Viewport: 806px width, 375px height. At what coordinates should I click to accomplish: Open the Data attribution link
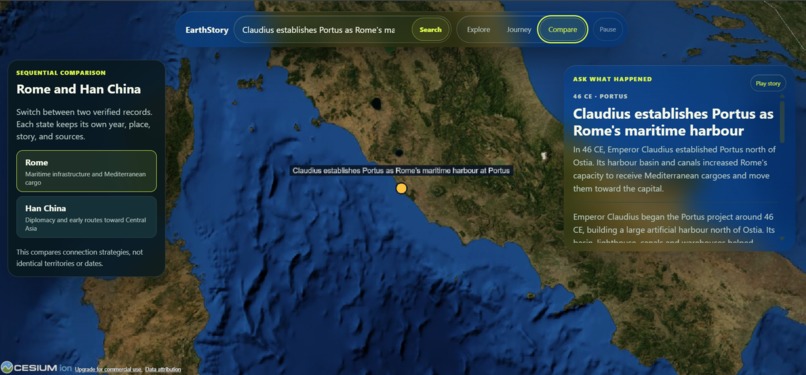coord(163,369)
